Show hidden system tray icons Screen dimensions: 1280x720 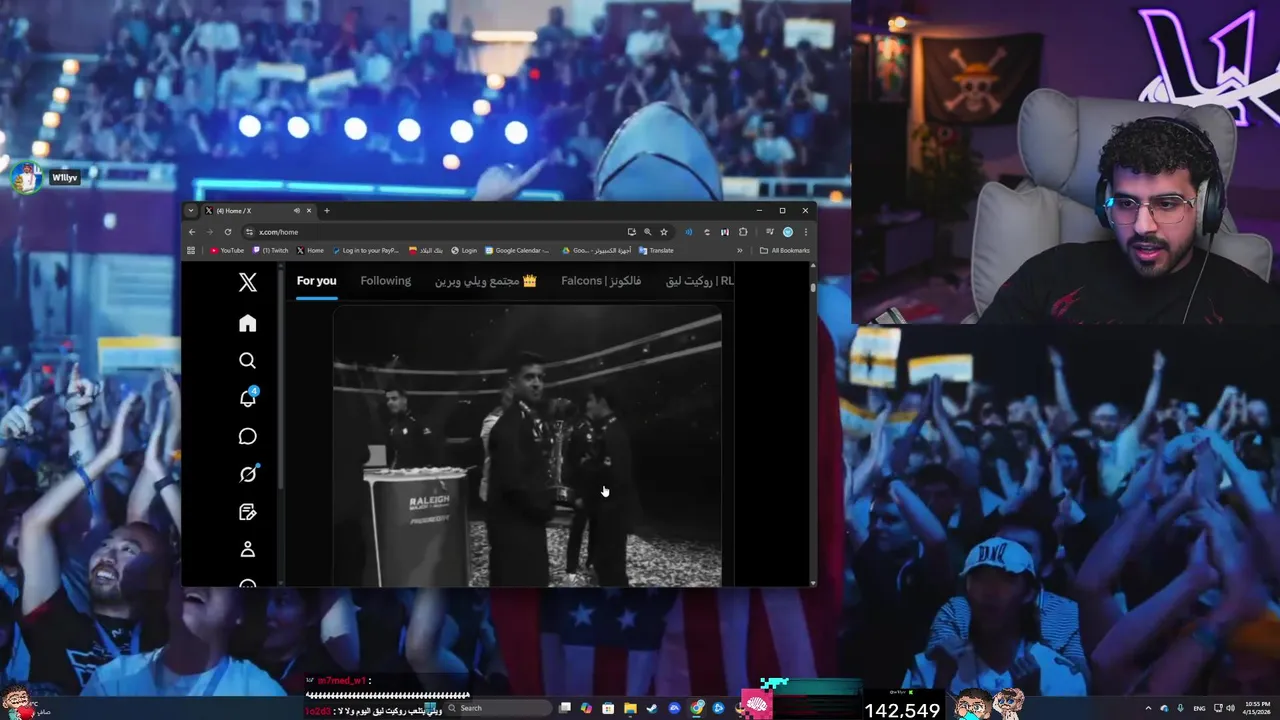point(1148,708)
